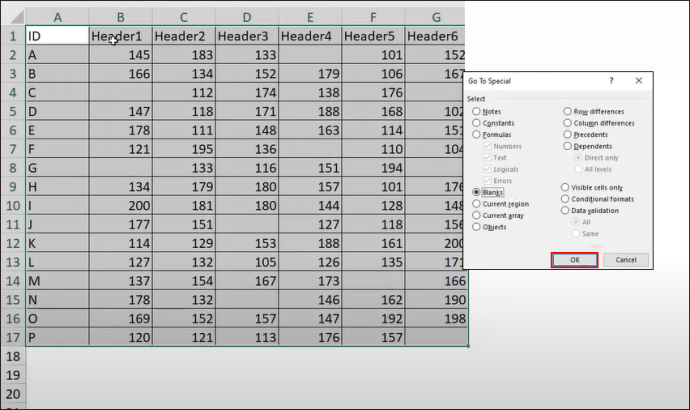The image size is (690, 410).
Task: Click cell containing 194 in row 8
Action: tap(373, 168)
